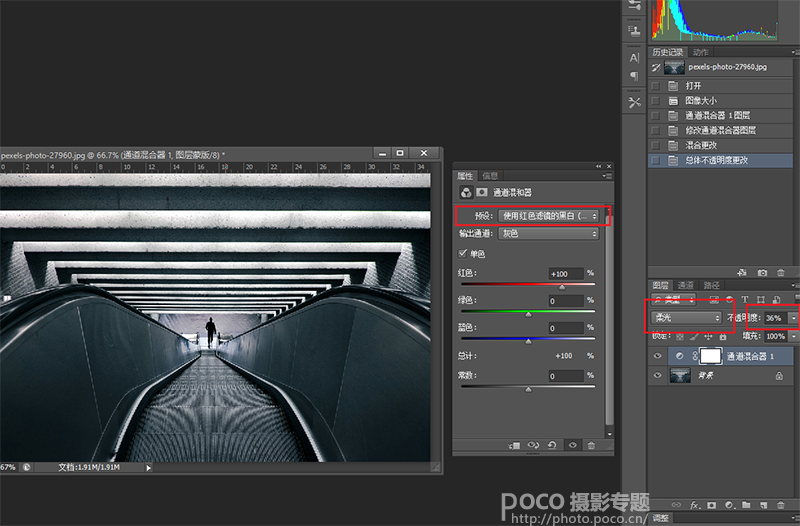Switch to the 动作 actions tab

(701, 52)
